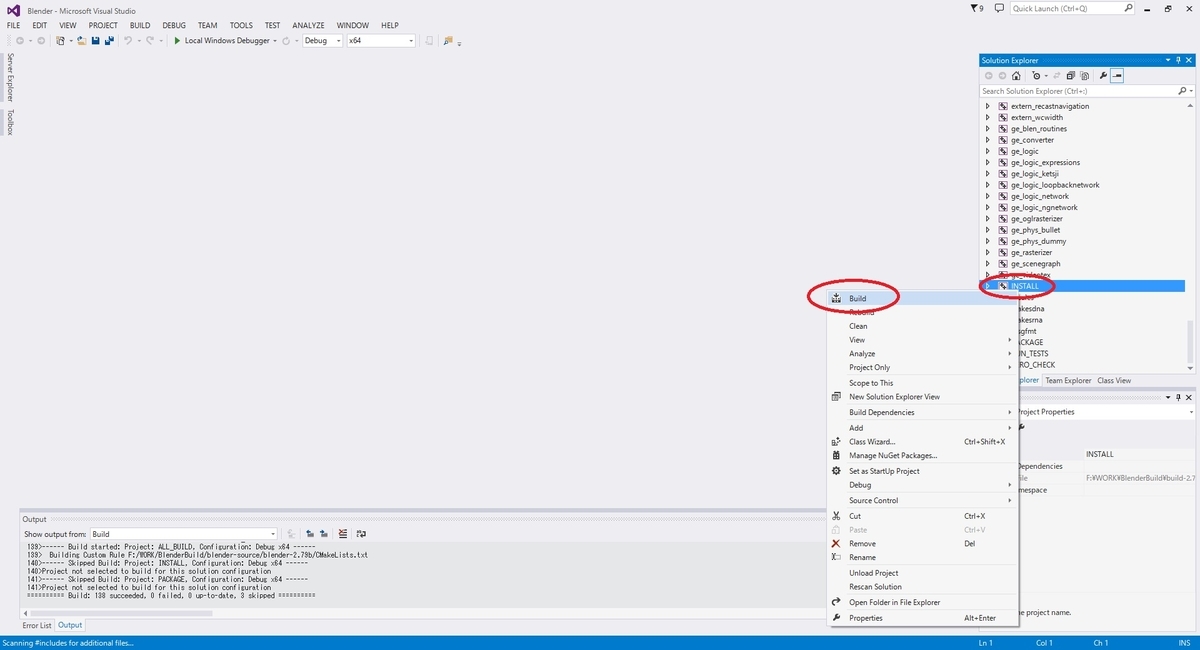
Task: Click the Set as StartUp Project gear icon
Action: (837, 471)
